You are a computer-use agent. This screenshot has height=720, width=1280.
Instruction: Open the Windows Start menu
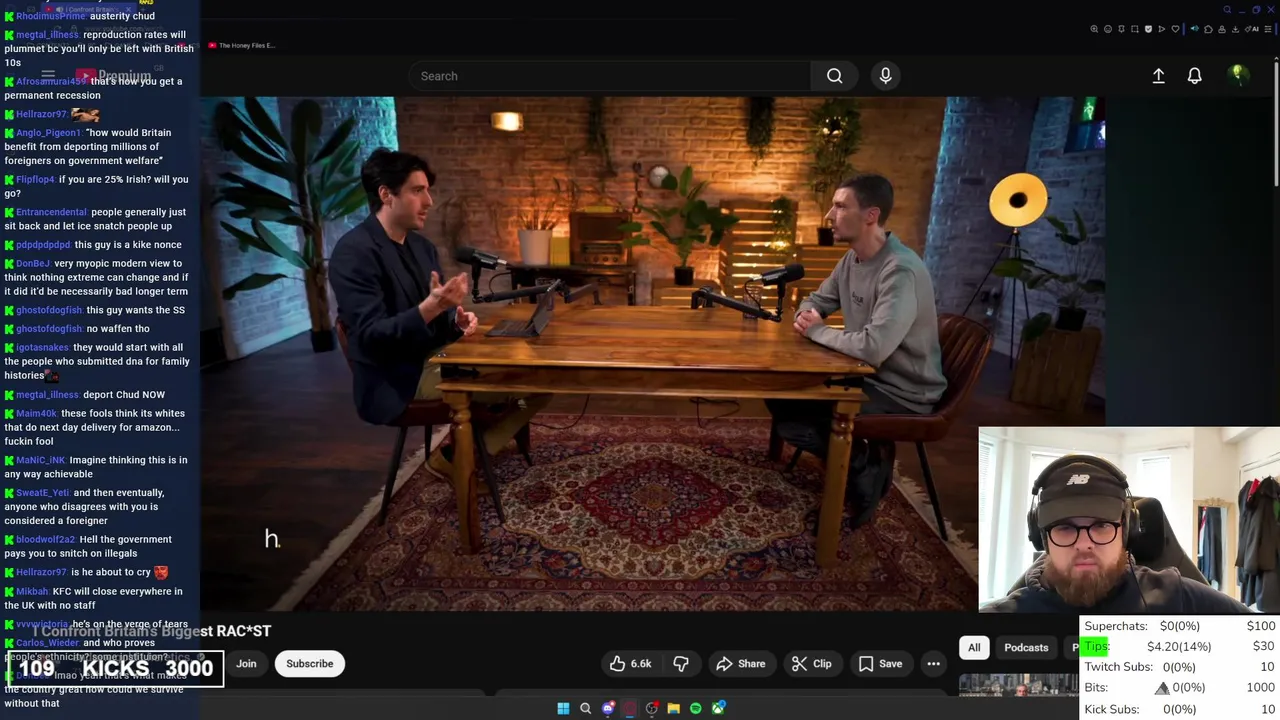tap(563, 708)
